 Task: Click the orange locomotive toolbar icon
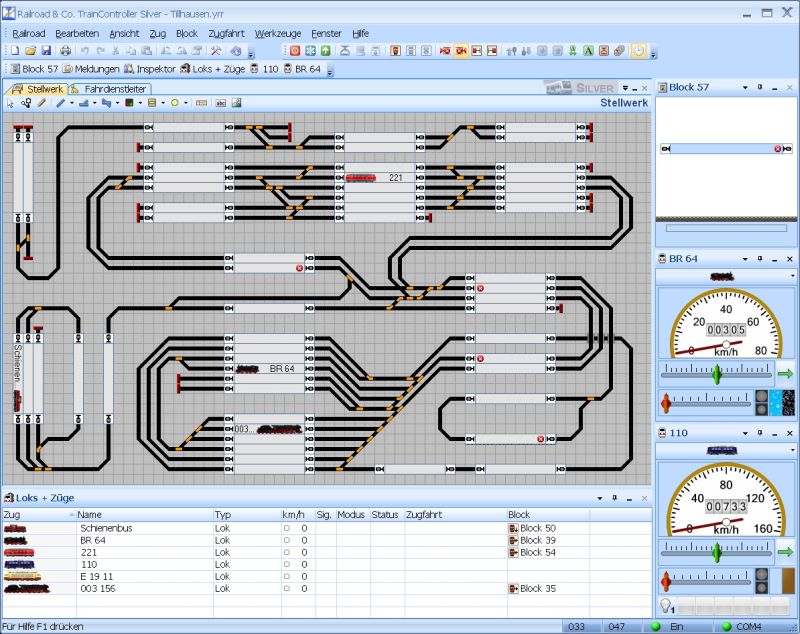[x=395, y=50]
